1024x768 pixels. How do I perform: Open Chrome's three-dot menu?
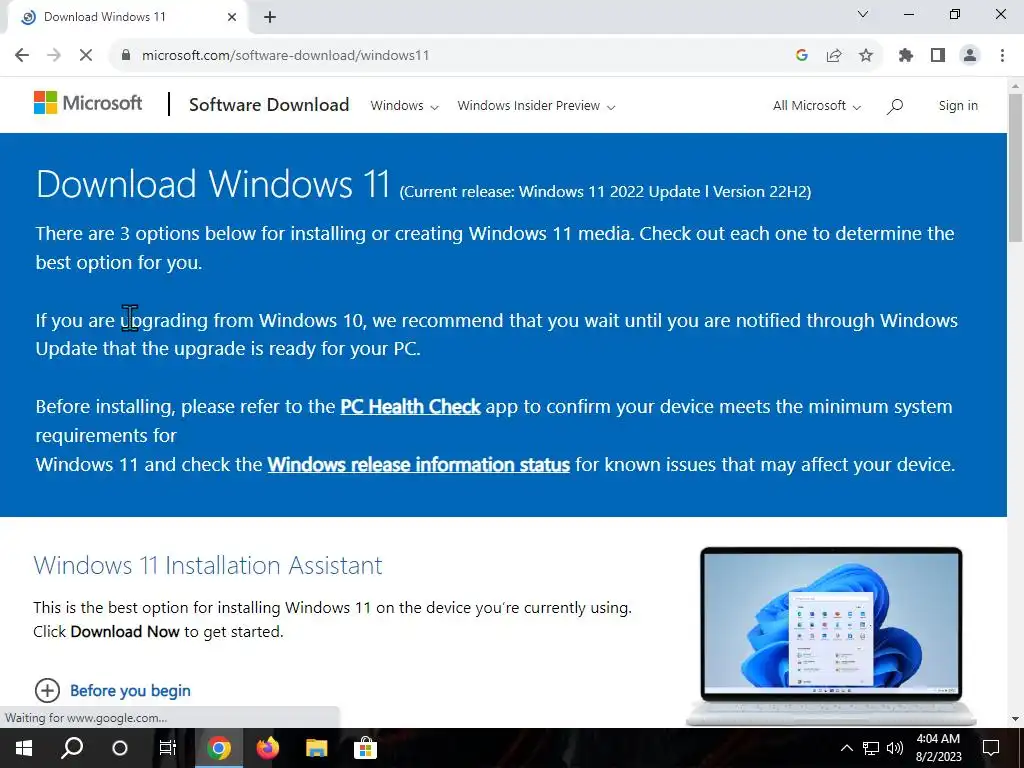point(1002,56)
